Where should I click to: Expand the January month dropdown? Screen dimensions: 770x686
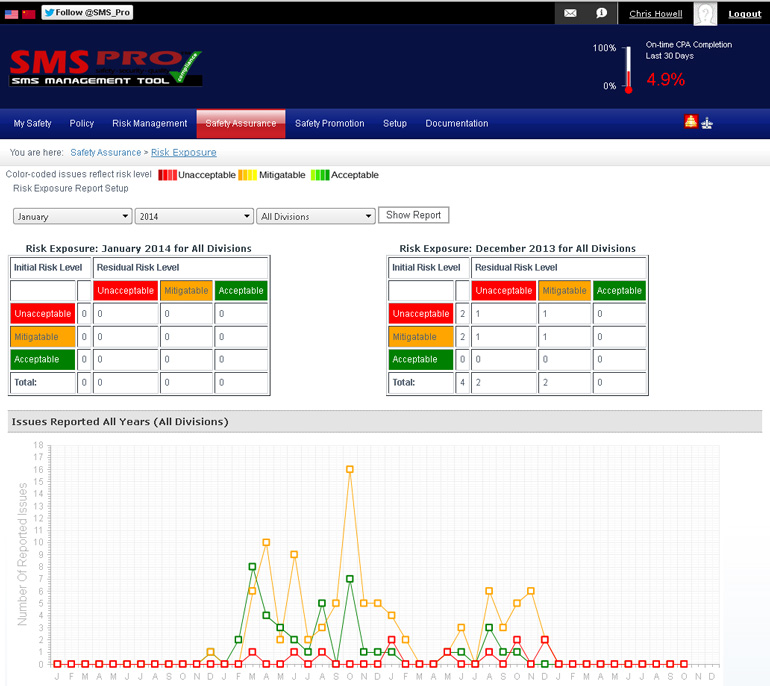click(x=73, y=217)
